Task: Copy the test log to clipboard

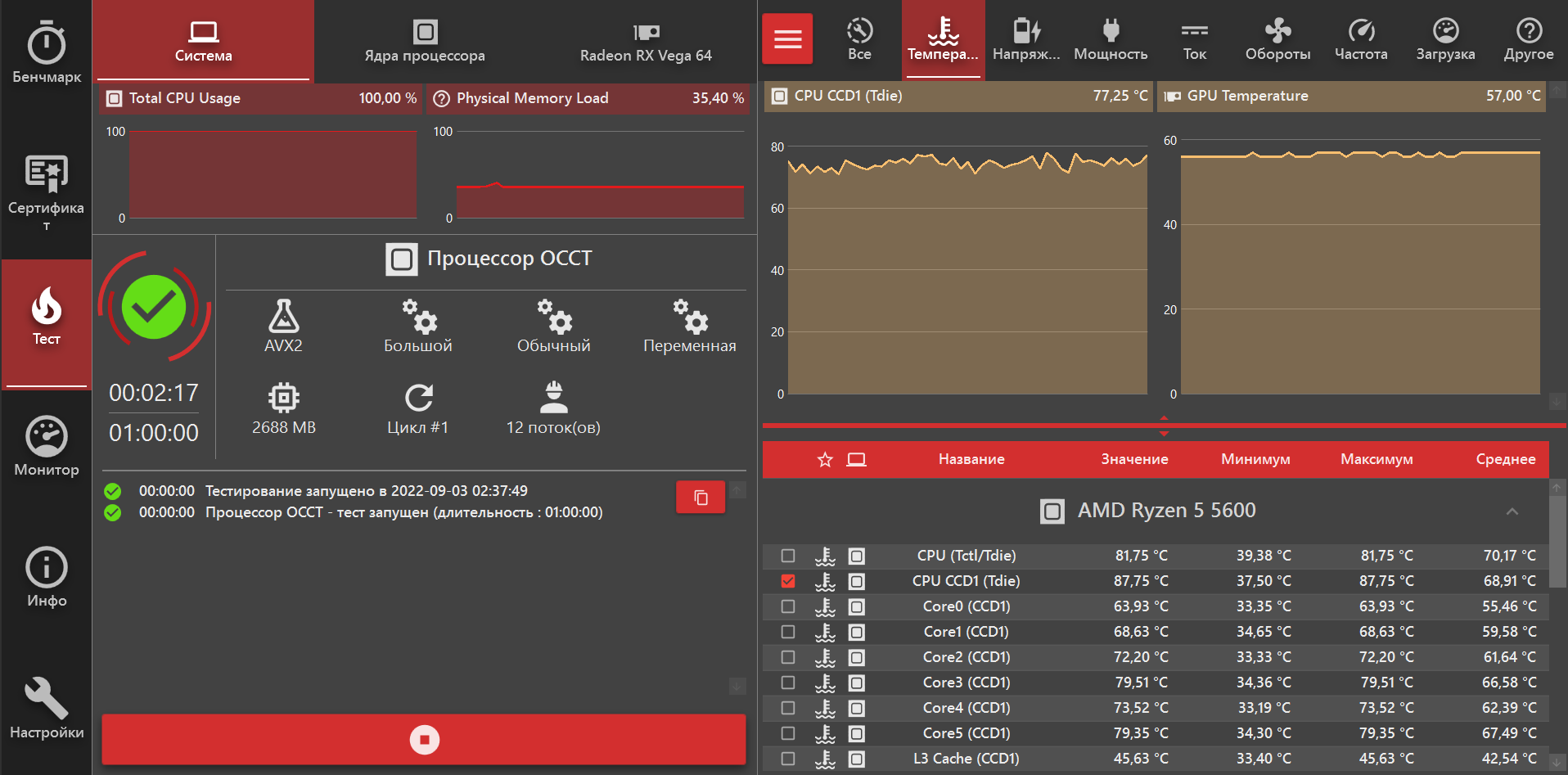Action: point(701,498)
